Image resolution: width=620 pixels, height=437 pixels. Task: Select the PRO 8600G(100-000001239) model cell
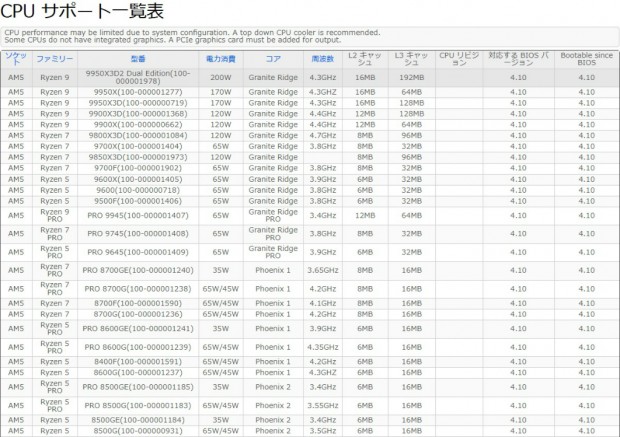[x=138, y=347]
